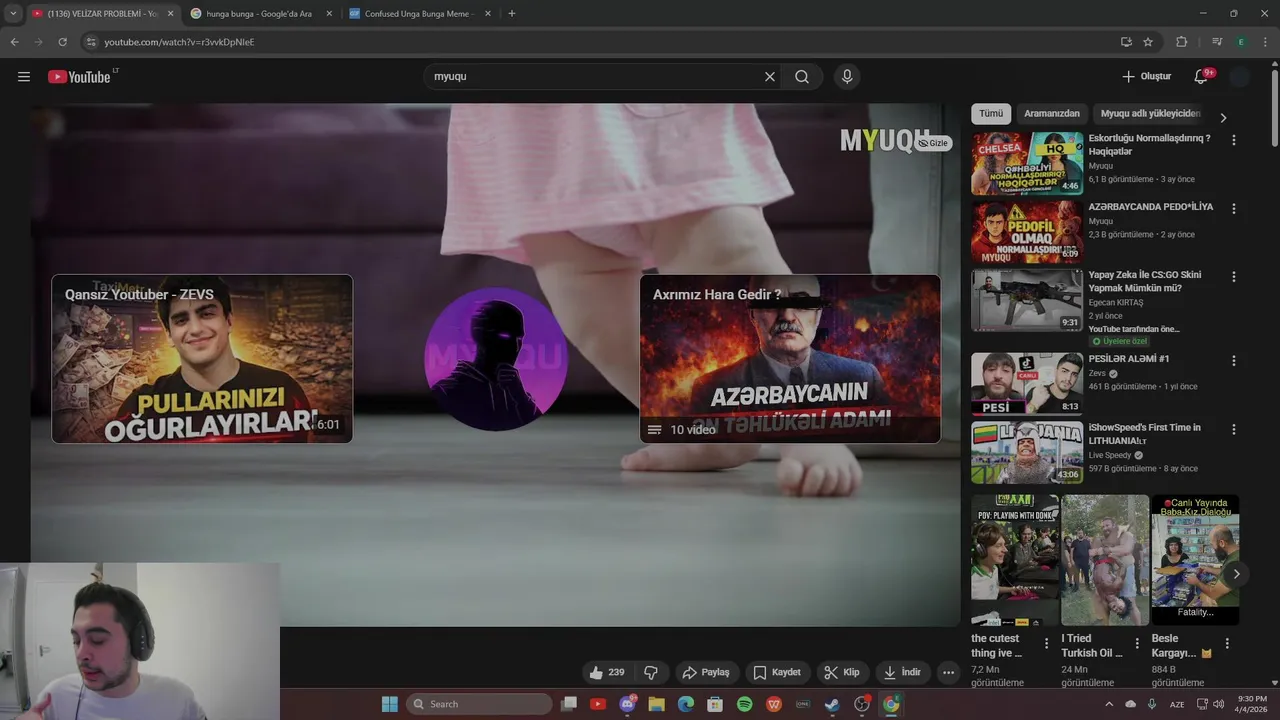Viewport: 1280px width, 720px height.
Task: Select the Tümü filter chip
Action: point(991,114)
